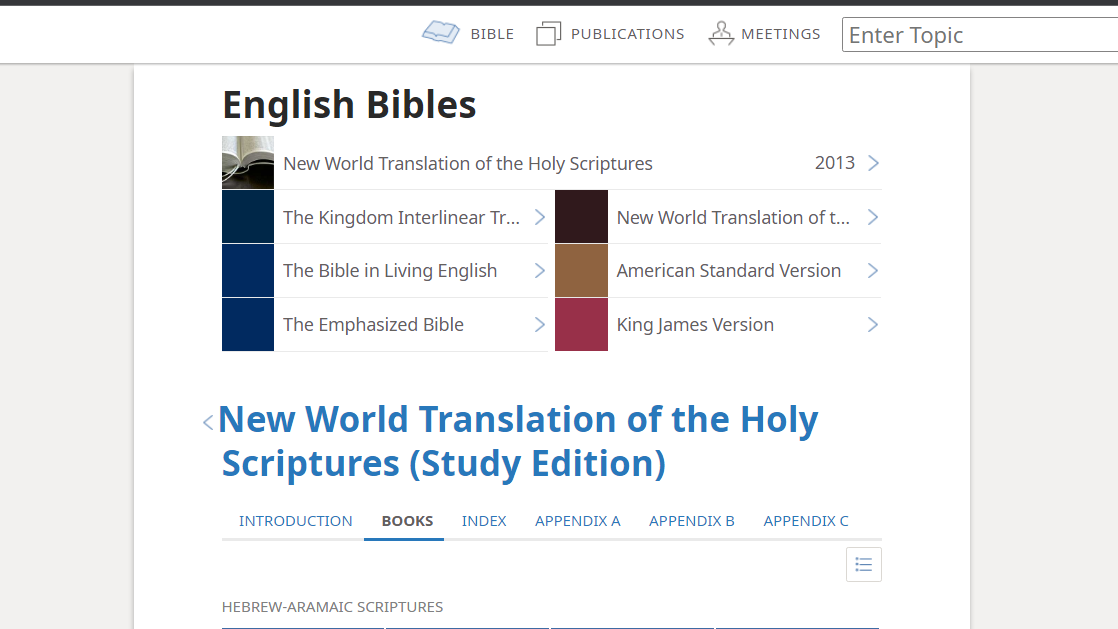Toggle the list view icon button
The image size is (1118, 629).
pyautogui.click(x=863, y=565)
